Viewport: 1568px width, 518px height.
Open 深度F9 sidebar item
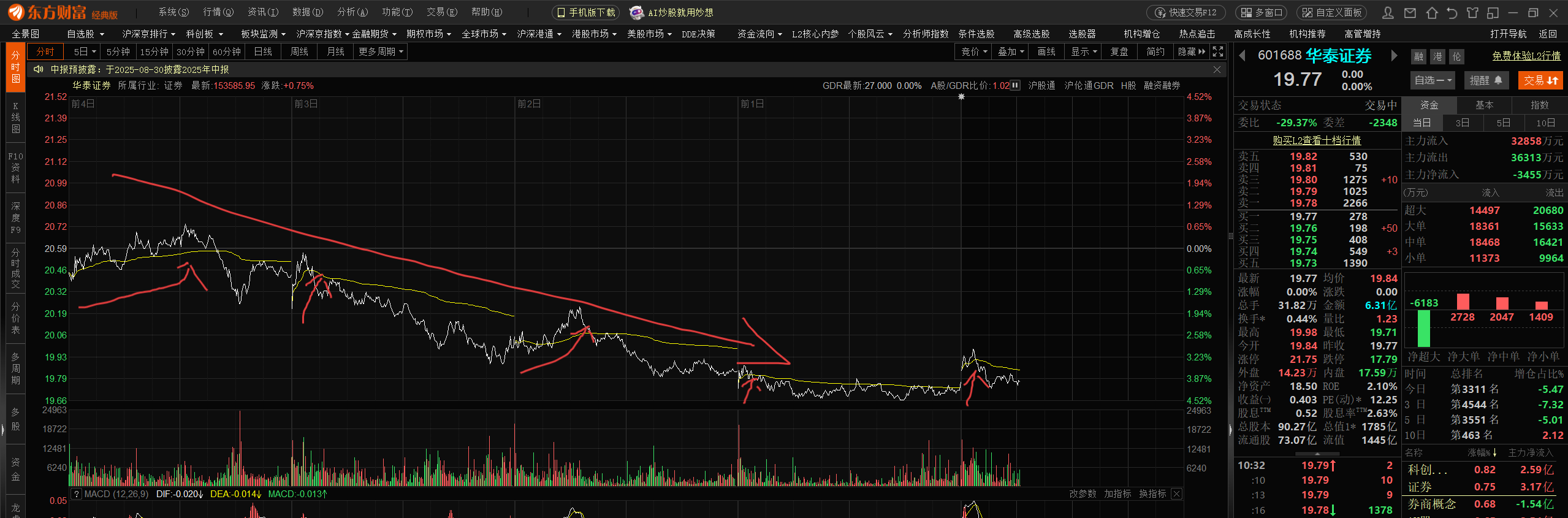[x=15, y=218]
